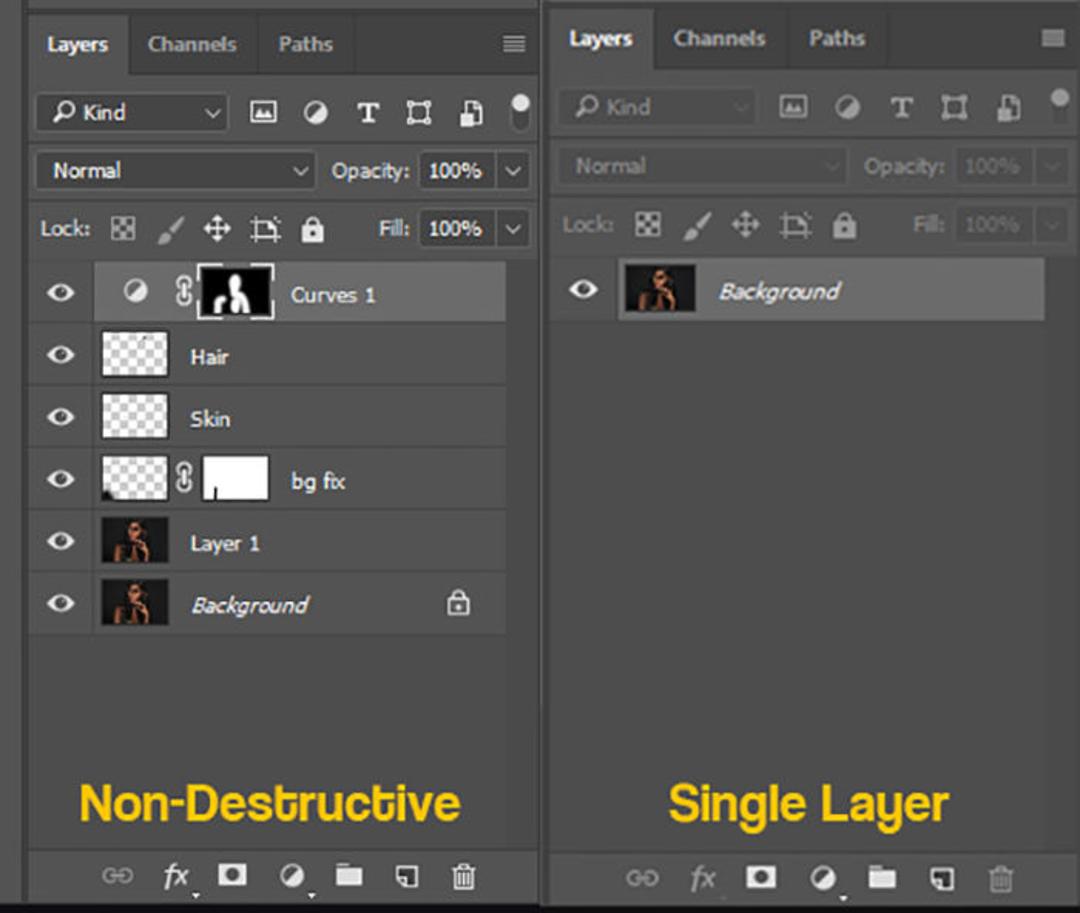The image size is (1080, 913).
Task: Click Curves 1 adjustment icon
Action: coord(136,291)
